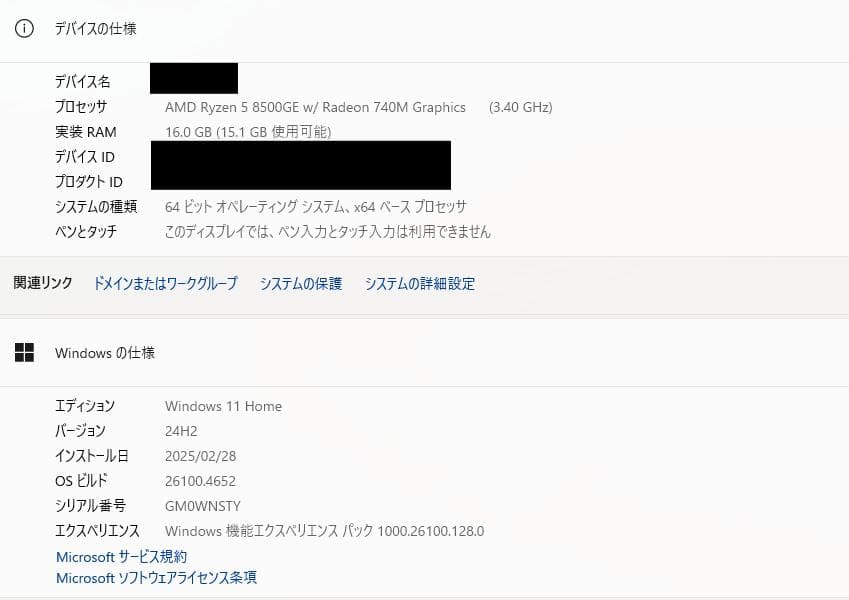Image resolution: width=849 pixels, height=600 pixels.
Task: Click the Windows logo next to Windows の仕様
Action: pos(23,352)
